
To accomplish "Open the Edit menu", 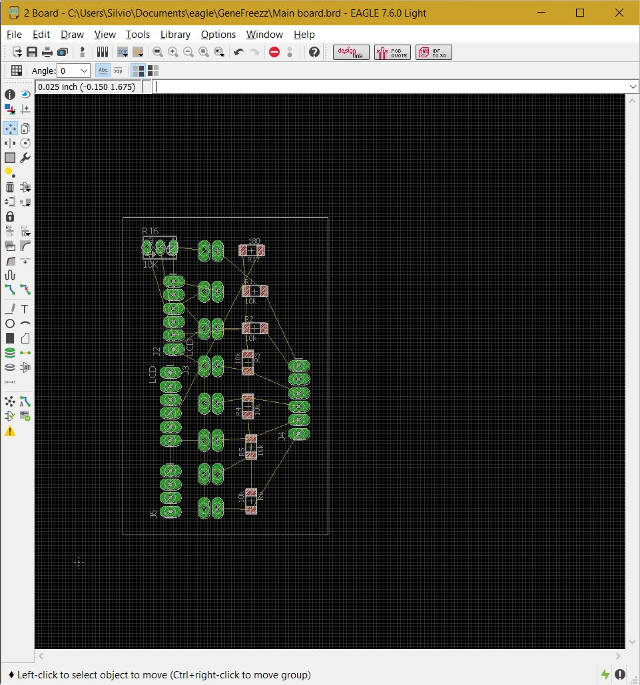I will tap(41, 35).
